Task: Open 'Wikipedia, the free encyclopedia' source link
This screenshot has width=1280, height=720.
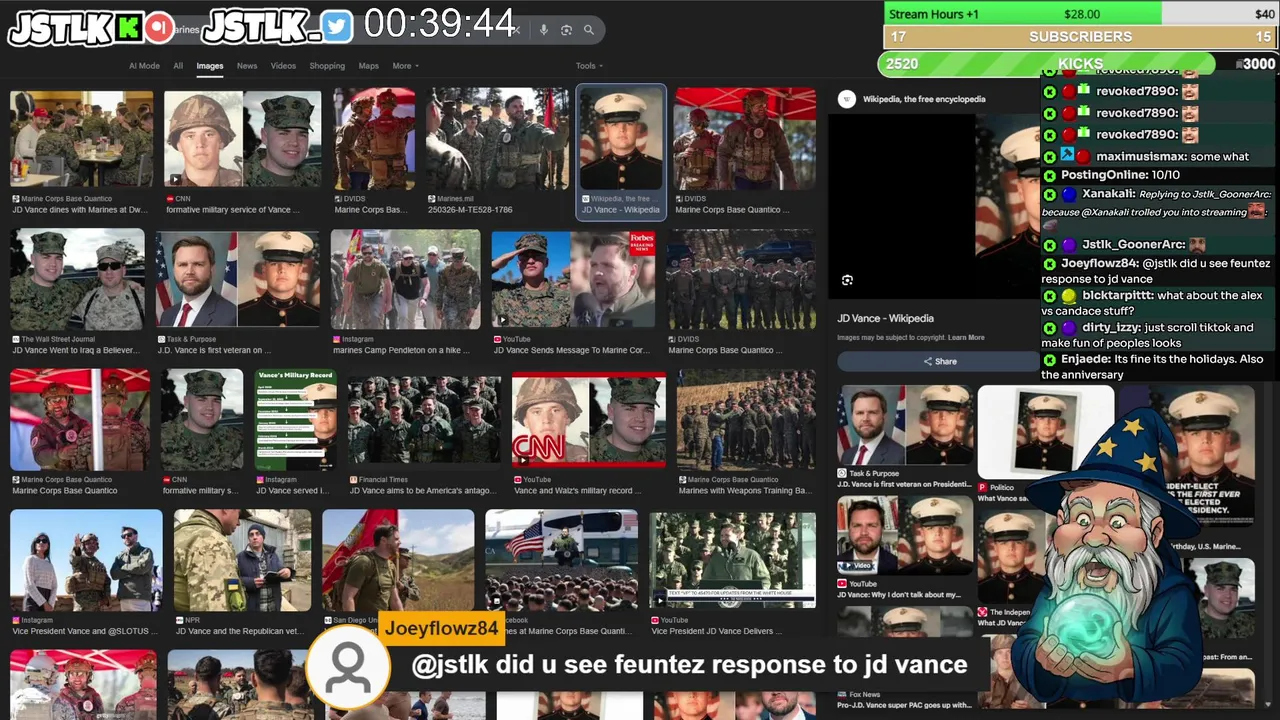Action: [x=924, y=99]
